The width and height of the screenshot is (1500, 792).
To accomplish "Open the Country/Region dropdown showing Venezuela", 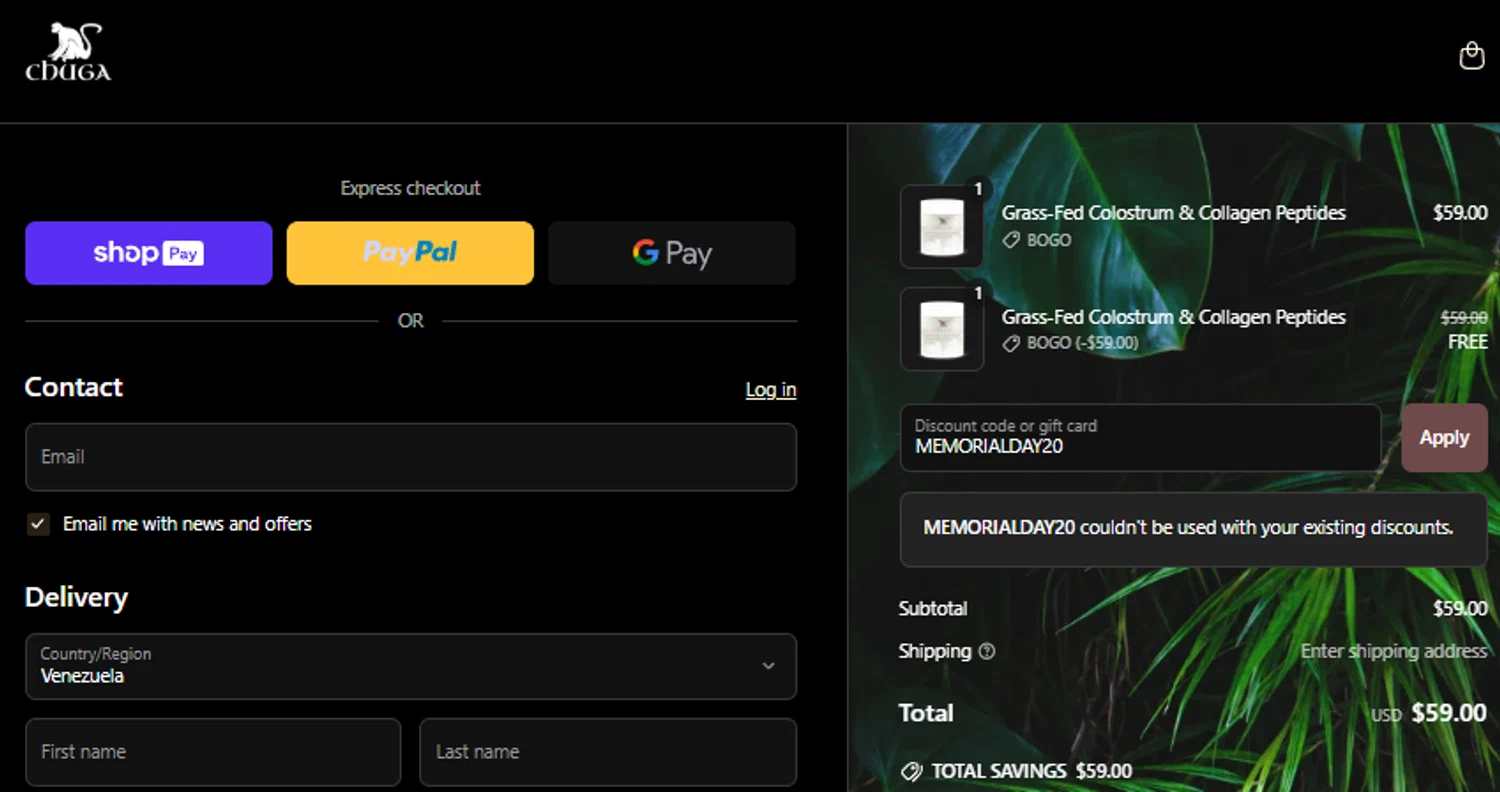I will 411,666.
